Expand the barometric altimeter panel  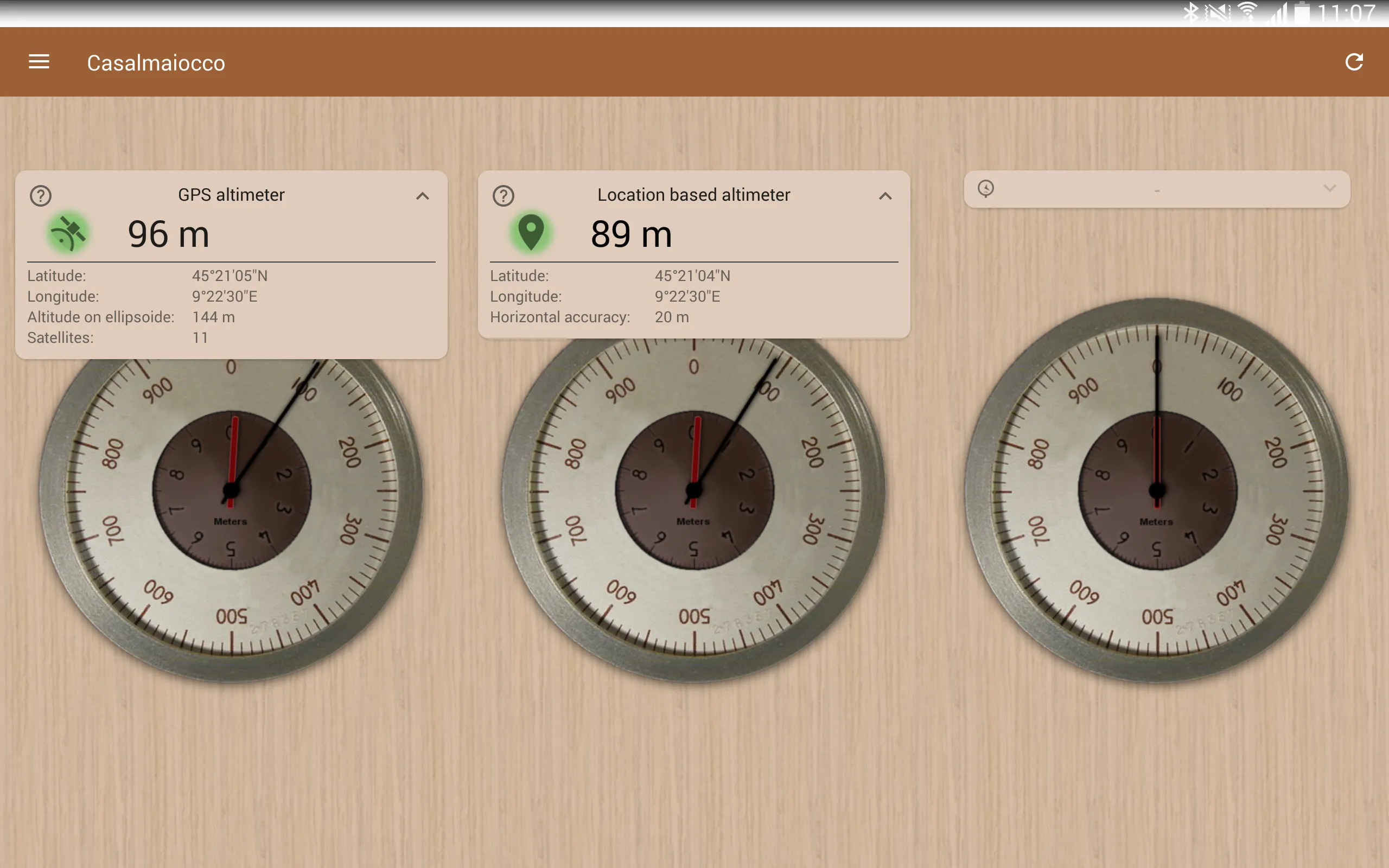pos(1329,189)
